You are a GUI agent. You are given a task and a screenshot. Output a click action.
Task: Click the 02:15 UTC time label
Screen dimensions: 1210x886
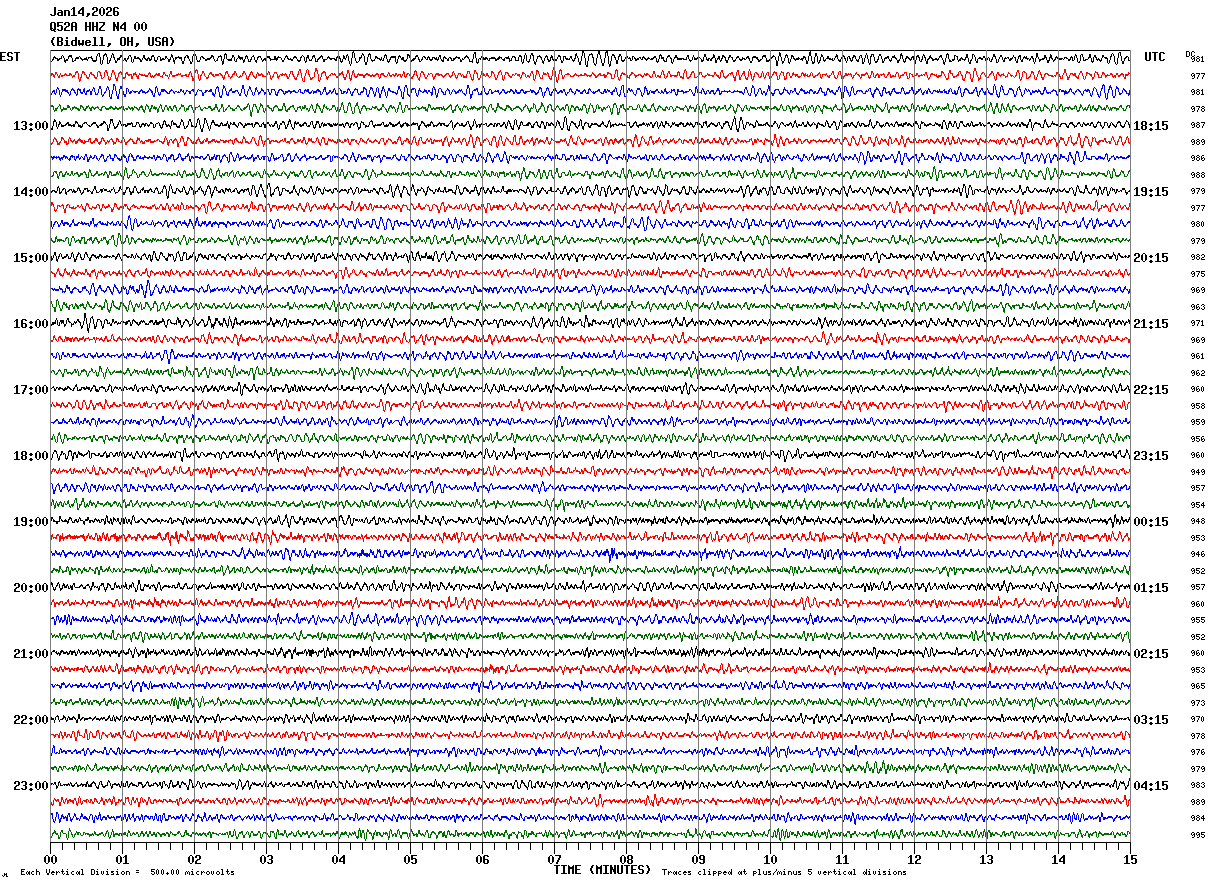[1151, 654]
